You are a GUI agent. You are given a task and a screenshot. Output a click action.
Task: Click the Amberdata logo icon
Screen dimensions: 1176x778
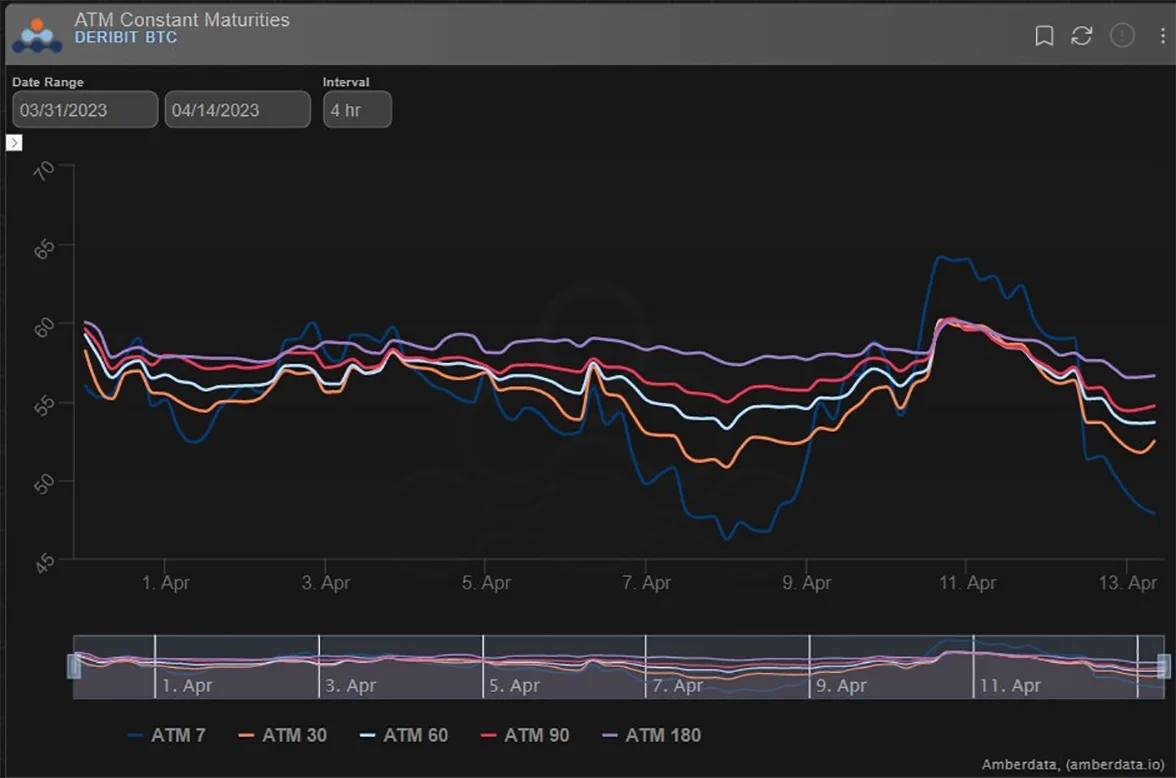pos(37,35)
